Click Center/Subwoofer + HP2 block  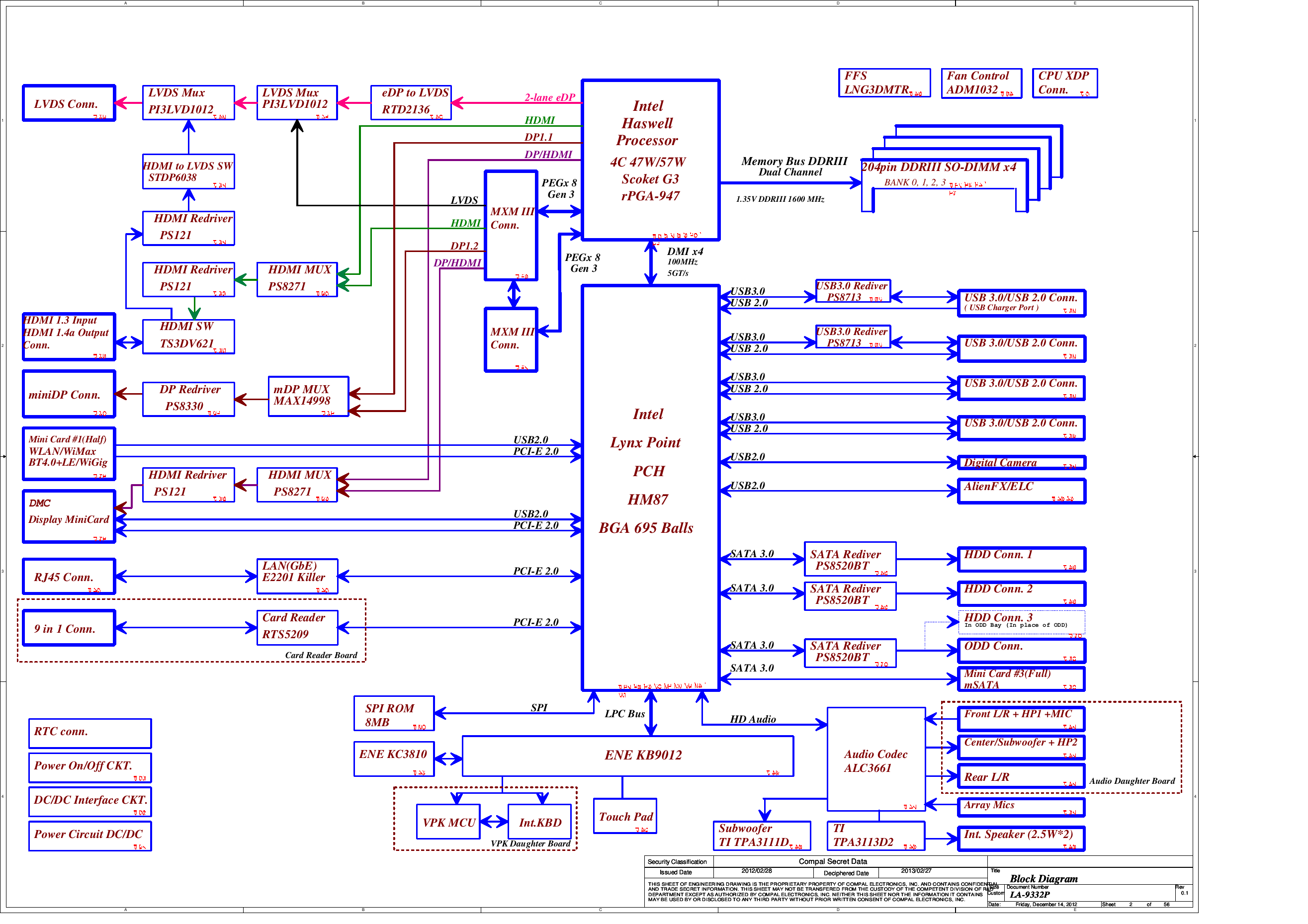[1022, 748]
